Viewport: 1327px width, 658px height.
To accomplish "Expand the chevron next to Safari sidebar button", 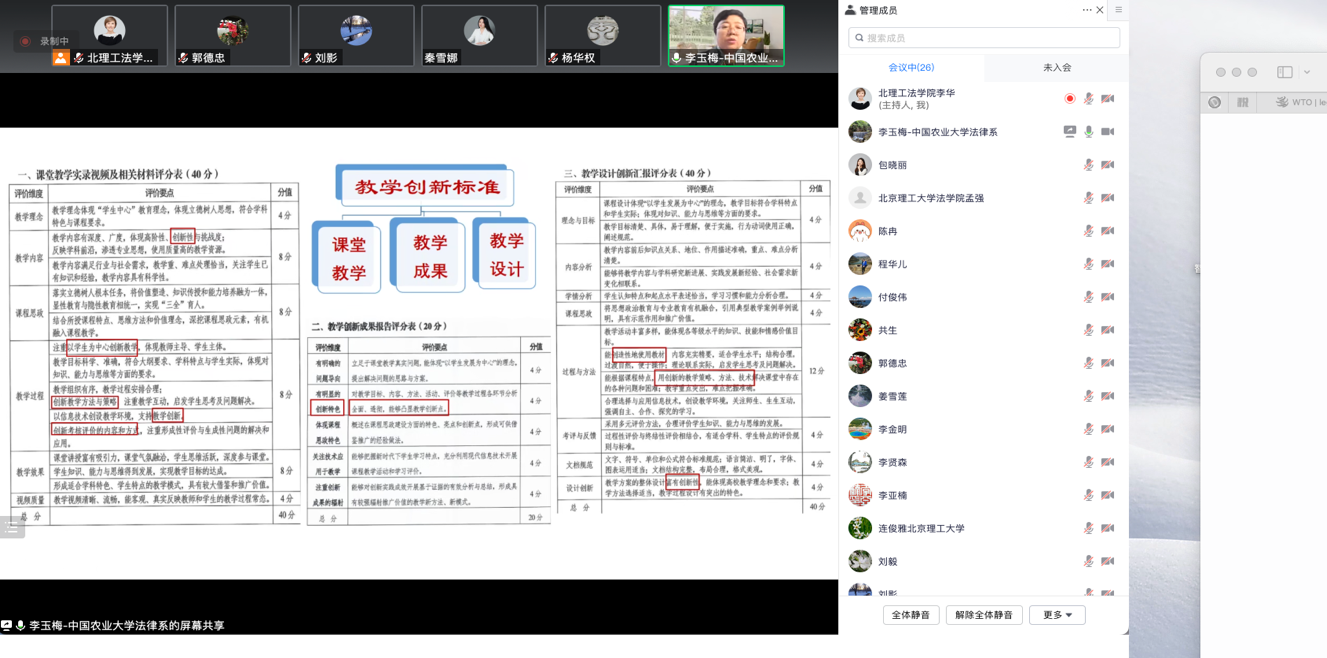I will coord(1306,72).
